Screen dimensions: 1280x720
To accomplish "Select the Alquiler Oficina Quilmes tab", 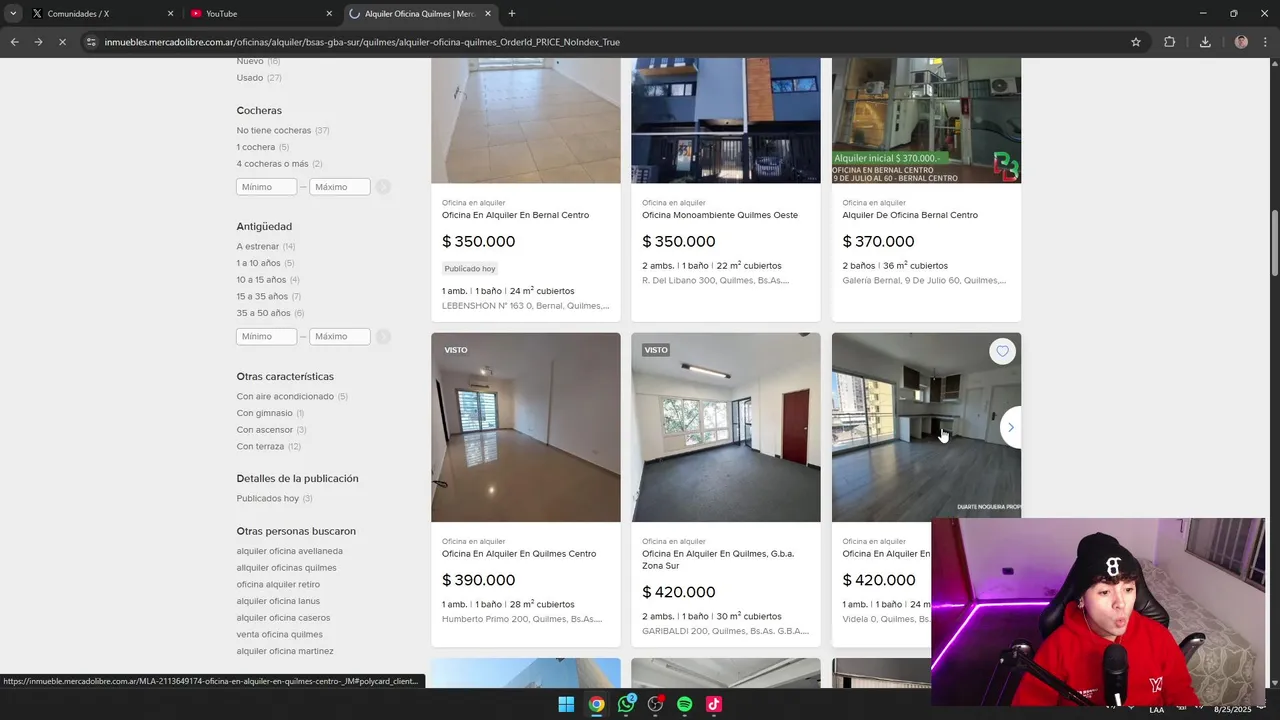I will [420, 14].
